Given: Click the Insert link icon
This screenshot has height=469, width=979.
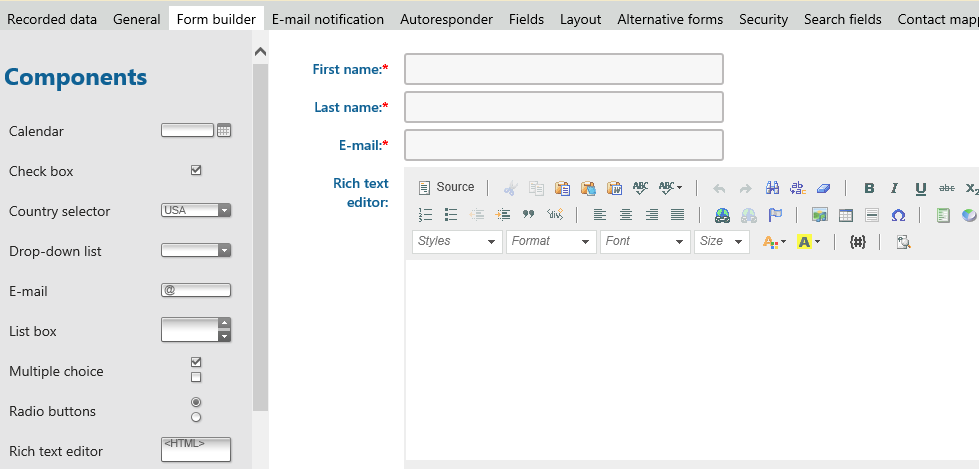Looking at the screenshot, I should (x=722, y=215).
